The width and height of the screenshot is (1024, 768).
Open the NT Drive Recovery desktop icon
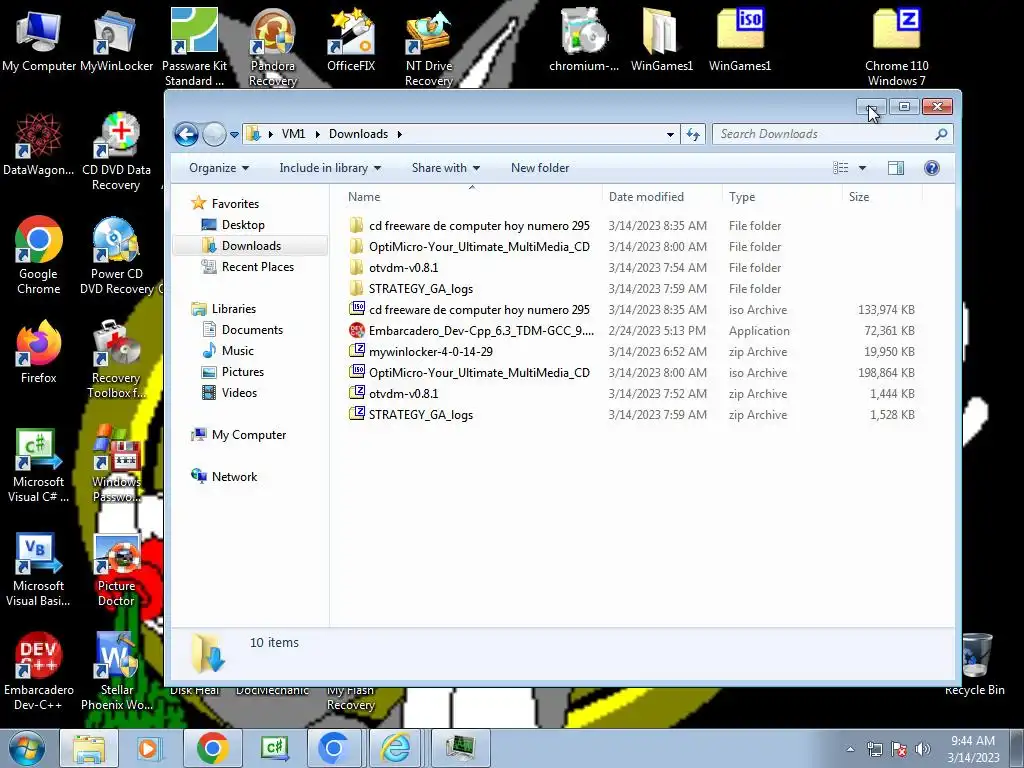[428, 47]
